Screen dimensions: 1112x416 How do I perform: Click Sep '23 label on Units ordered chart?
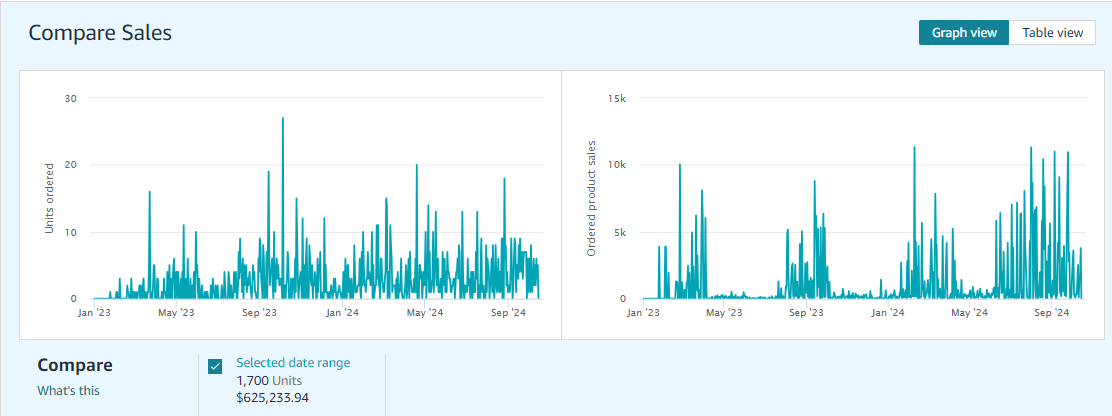point(259,313)
